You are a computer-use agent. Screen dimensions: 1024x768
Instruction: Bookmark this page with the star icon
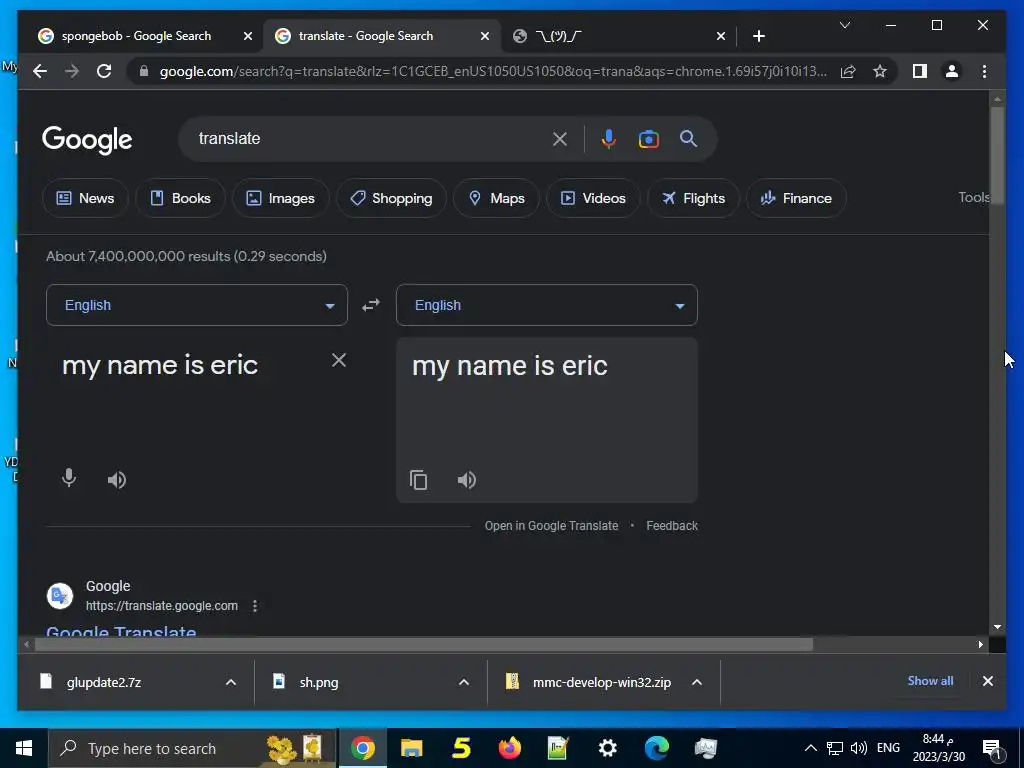pyautogui.click(x=880, y=71)
